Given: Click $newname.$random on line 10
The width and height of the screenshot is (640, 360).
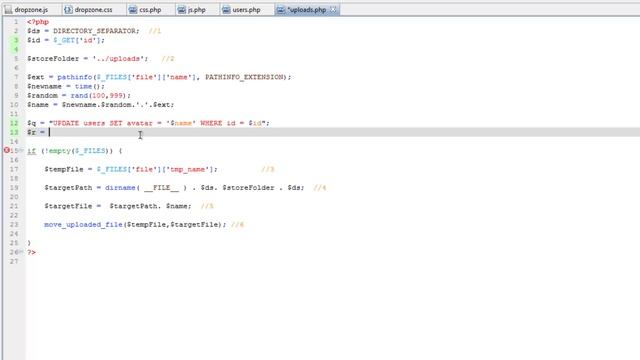Looking at the screenshot, I should pos(97,104).
